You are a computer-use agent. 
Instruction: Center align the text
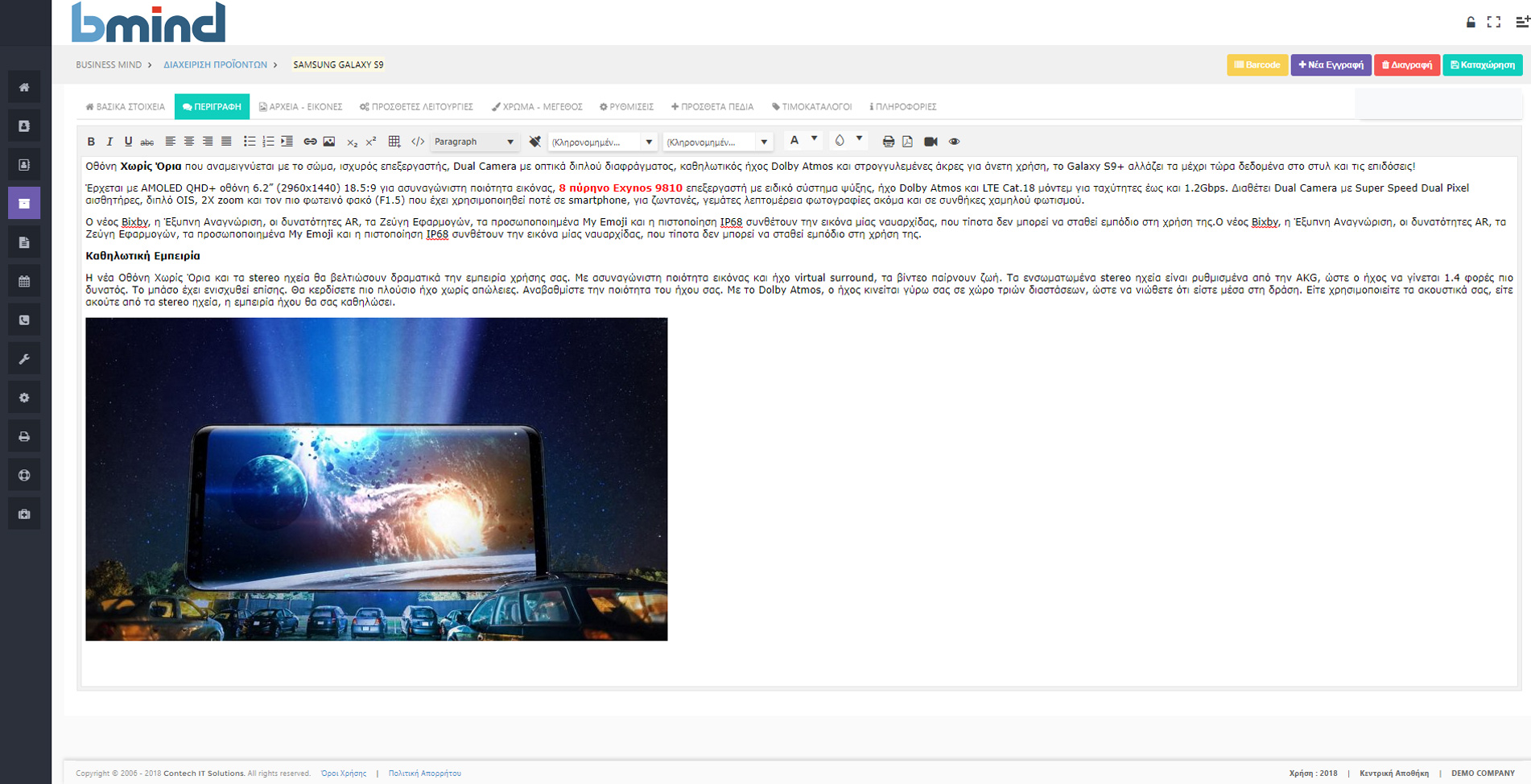click(x=189, y=142)
